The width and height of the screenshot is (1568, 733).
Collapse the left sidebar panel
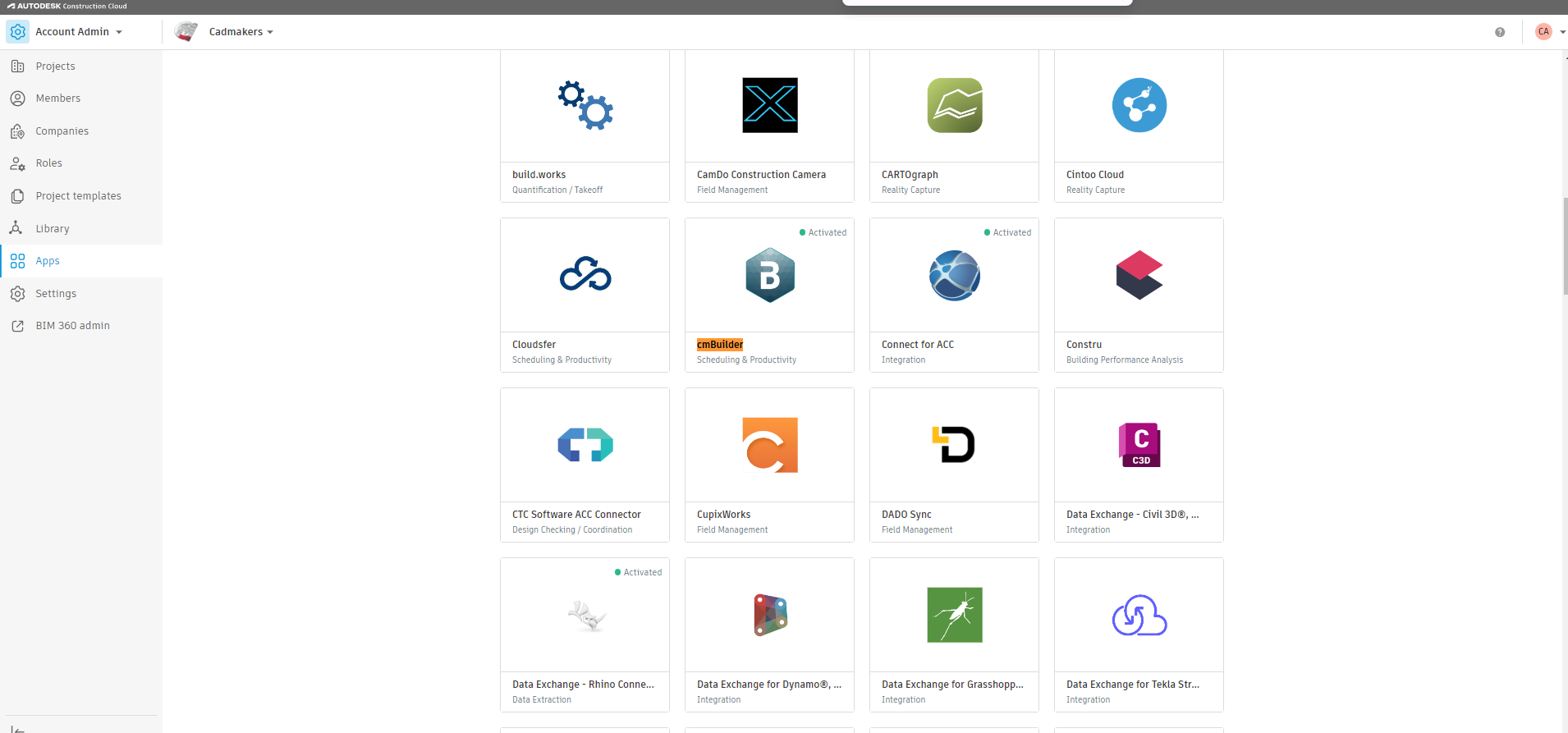click(x=16, y=728)
